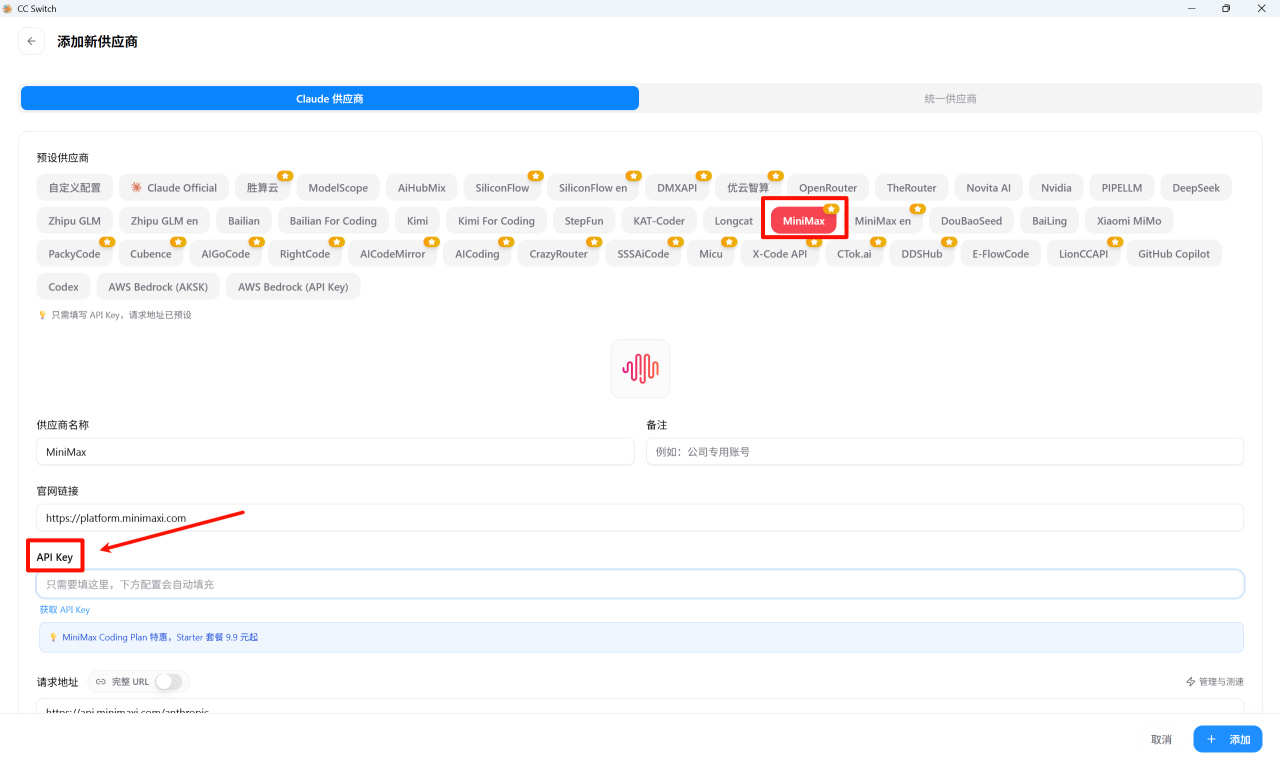Open the MiniMax Coding Plan 特惠 link
The height and width of the screenshot is (761, 1280).
pyautogui.click(x=160, y=637)
